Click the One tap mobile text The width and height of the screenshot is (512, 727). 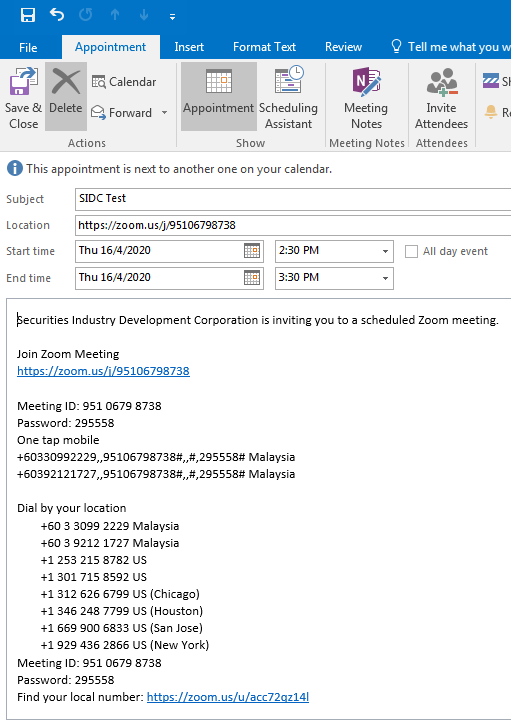(x=58, y=440)
